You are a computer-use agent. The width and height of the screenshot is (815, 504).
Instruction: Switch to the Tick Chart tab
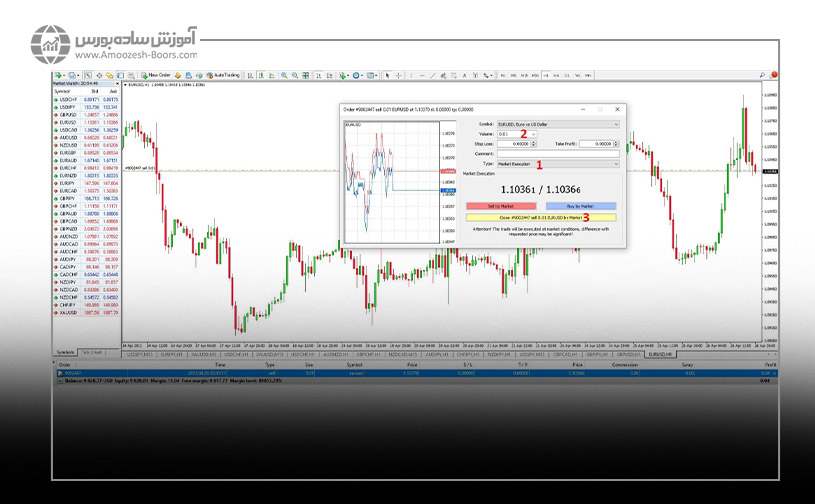(x=92, y=352)
